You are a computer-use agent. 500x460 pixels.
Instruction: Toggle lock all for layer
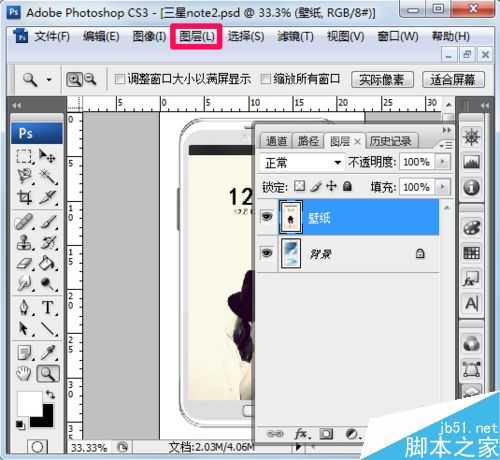click(347, 186)
